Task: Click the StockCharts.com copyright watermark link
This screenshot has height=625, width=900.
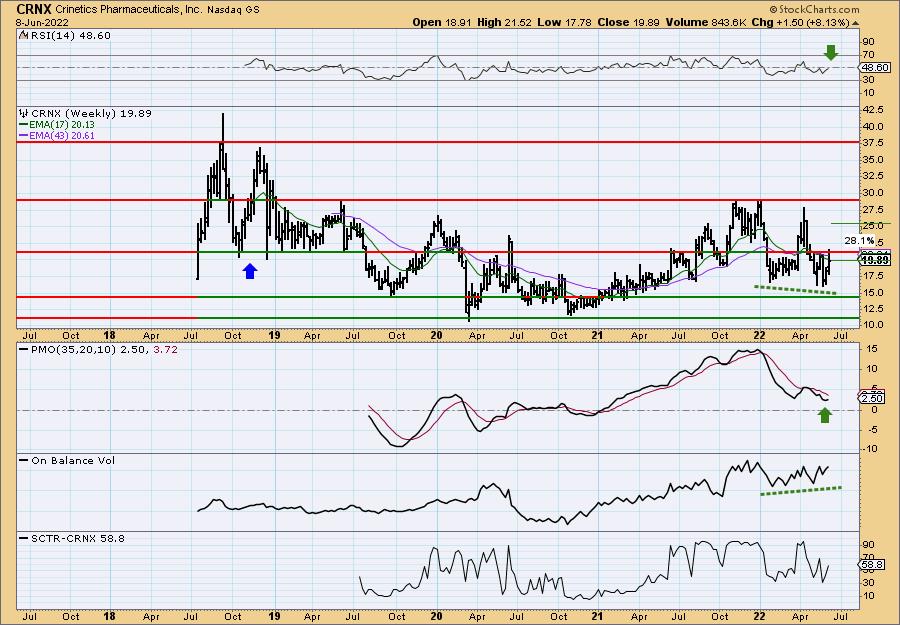Action: click(x=814, y=9)
